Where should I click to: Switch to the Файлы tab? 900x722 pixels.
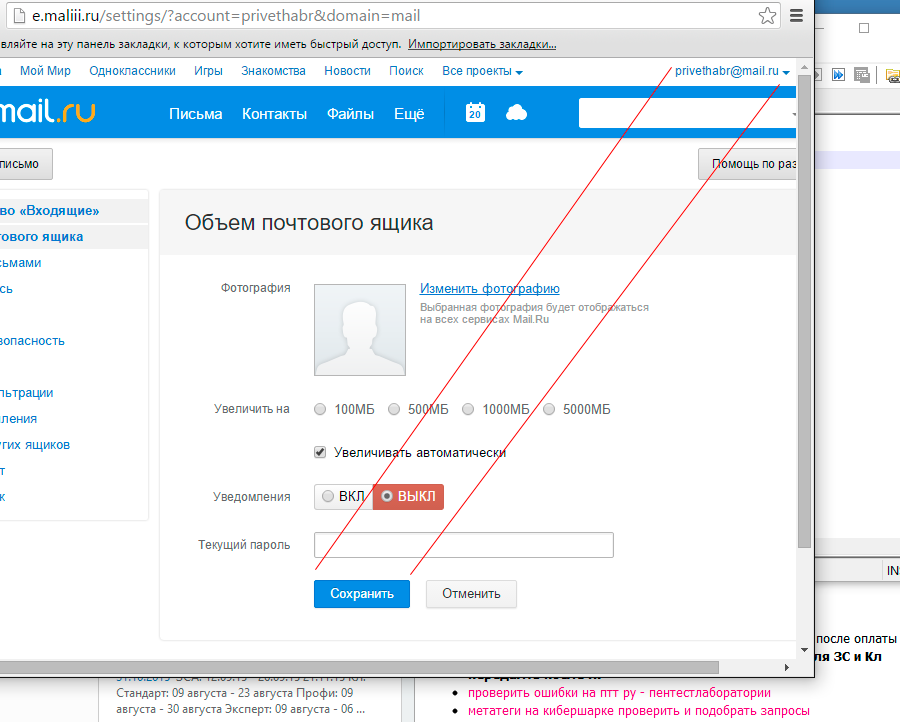point(350,114)
